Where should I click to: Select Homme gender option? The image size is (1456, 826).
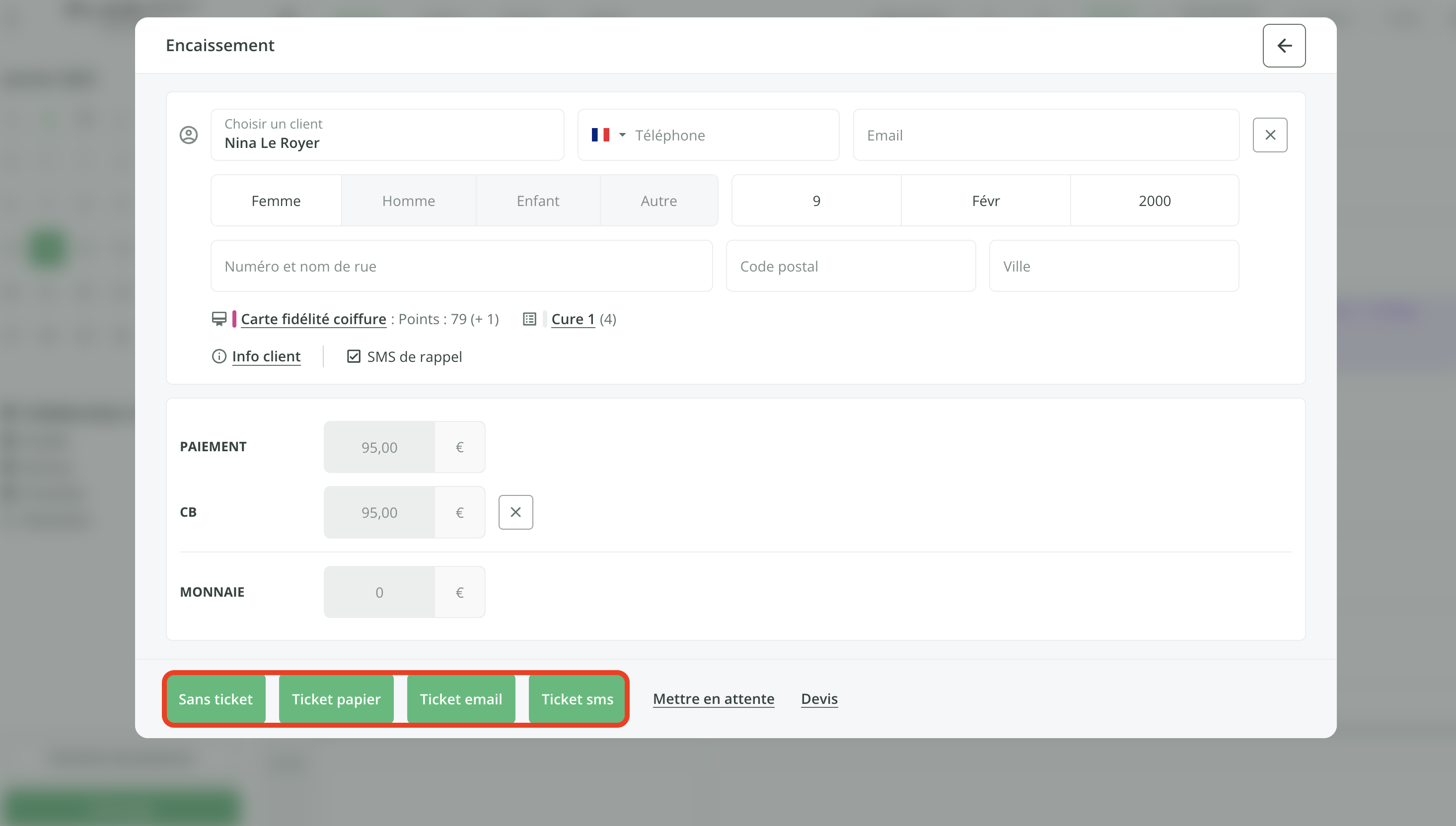tap(409, 201)
